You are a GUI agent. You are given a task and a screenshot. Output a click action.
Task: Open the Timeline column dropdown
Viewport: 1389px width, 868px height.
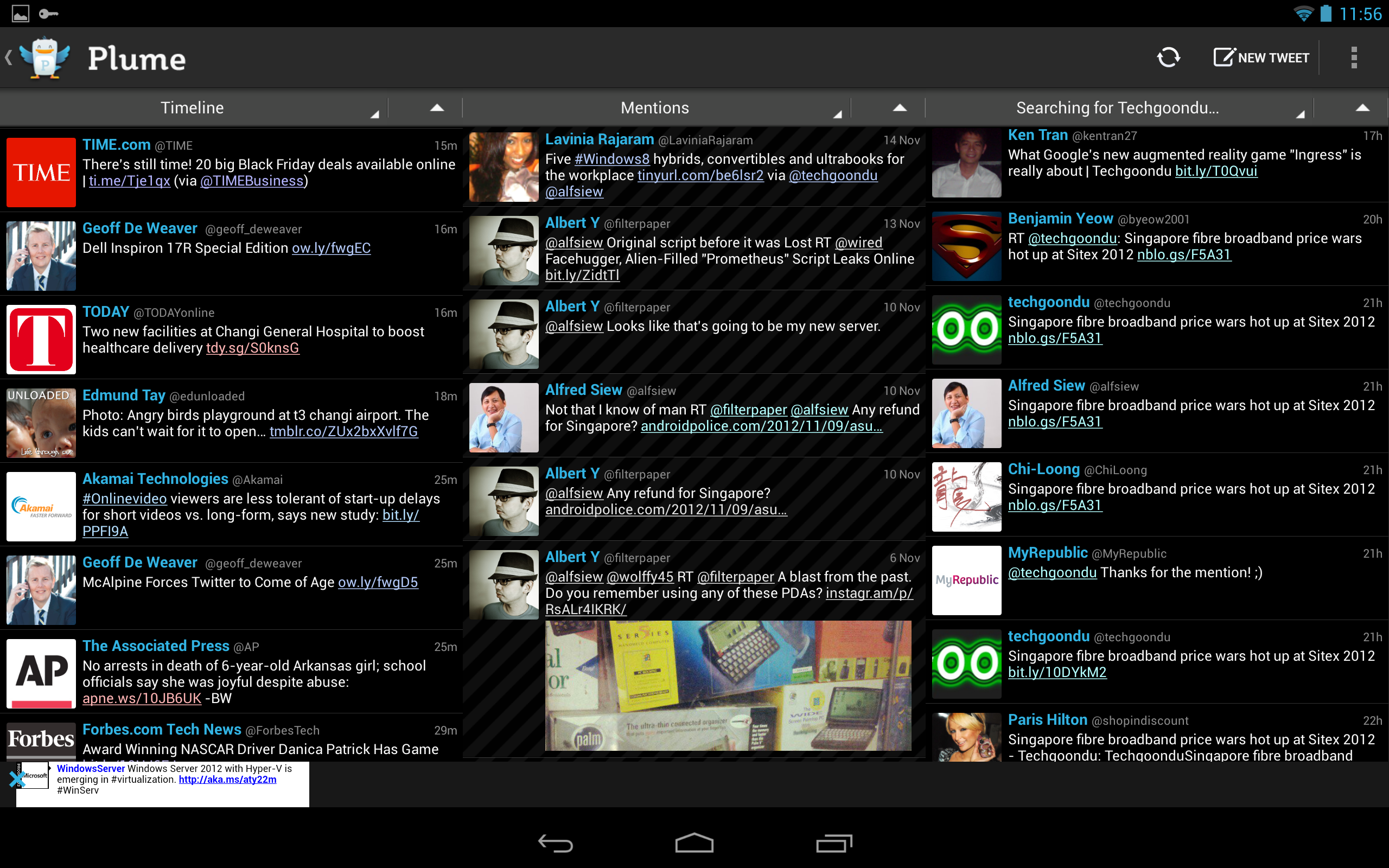pyautogui.click(x=192, y=107)
